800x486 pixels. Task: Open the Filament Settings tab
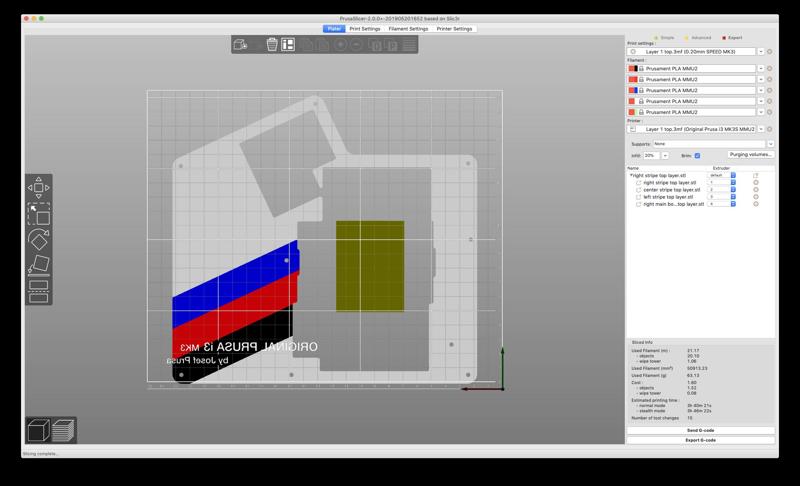[x=408, y=29]
